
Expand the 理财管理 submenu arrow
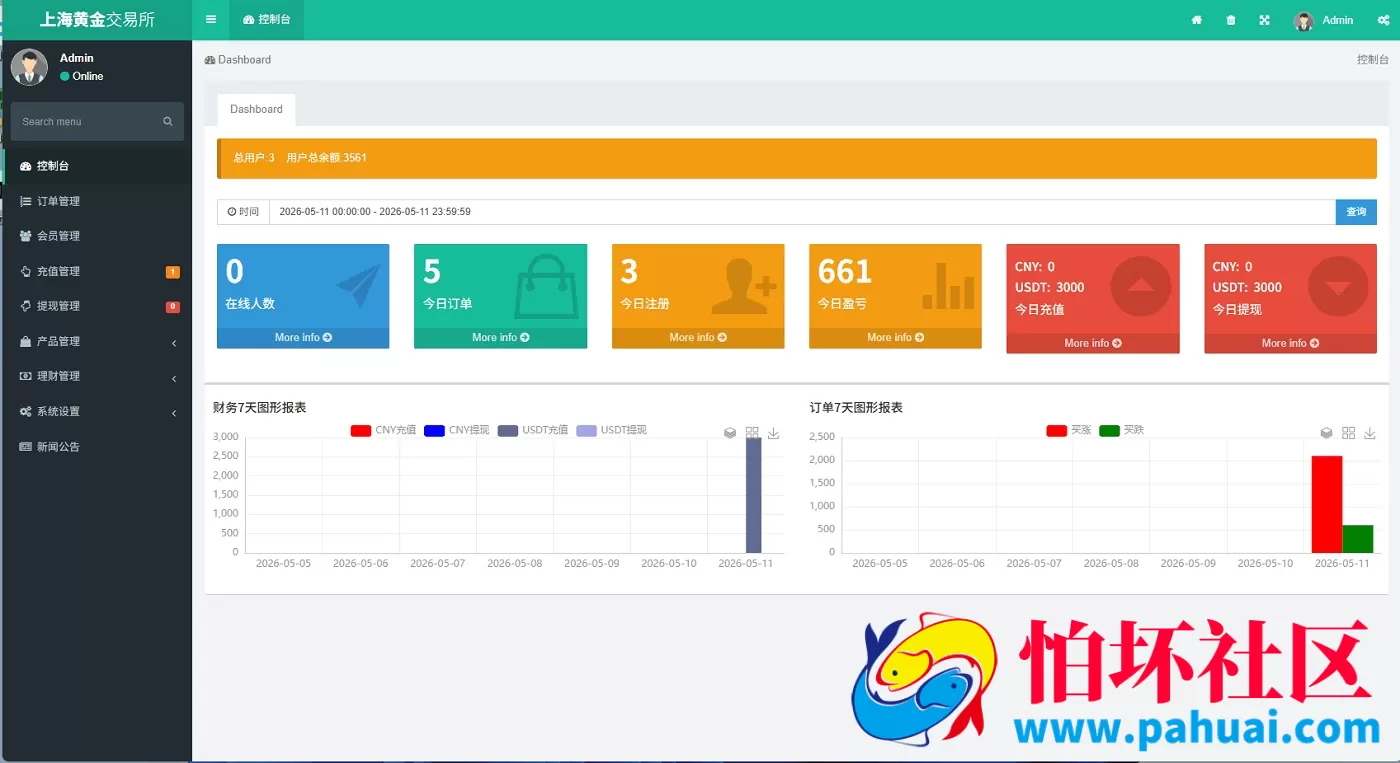(174, 378)
